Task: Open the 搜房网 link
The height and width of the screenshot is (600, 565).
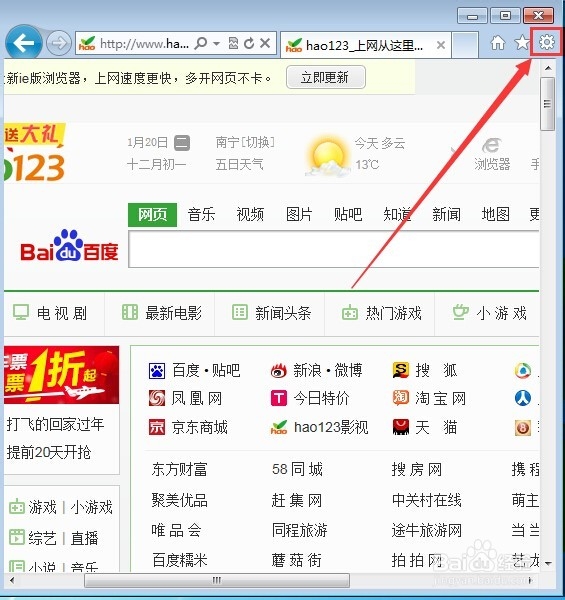Action: (x=417, y=470)
